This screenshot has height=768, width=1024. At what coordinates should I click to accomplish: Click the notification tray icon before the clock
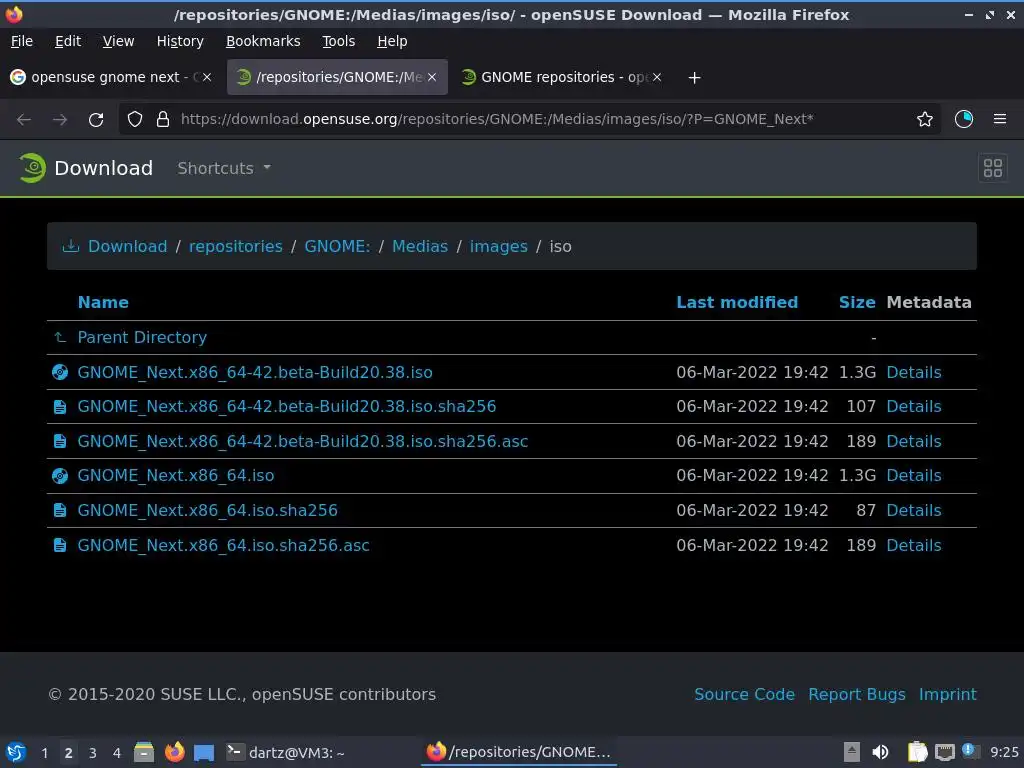[970, 751]
